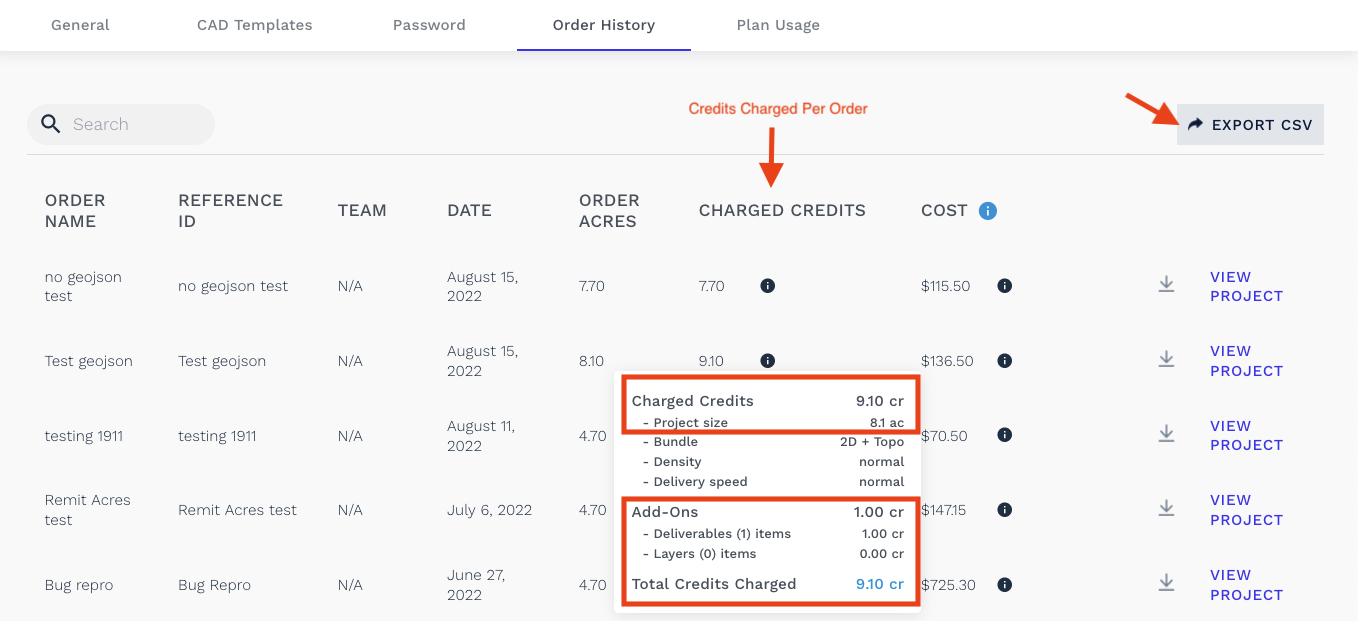Focus the Search orders field

[121, 125]
